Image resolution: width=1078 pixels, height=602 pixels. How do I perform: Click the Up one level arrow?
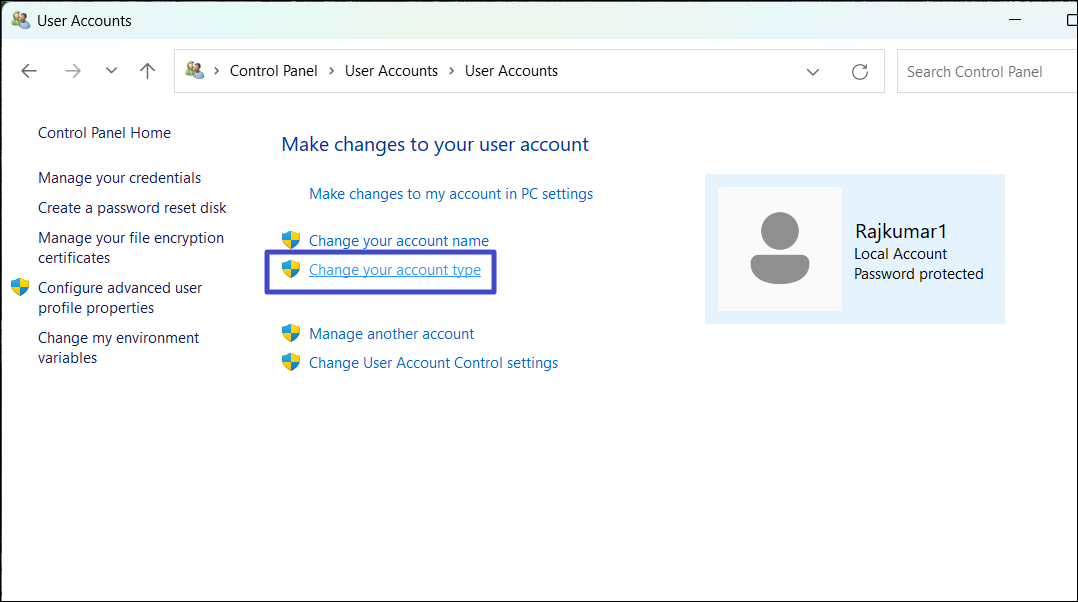coord(148,71)
